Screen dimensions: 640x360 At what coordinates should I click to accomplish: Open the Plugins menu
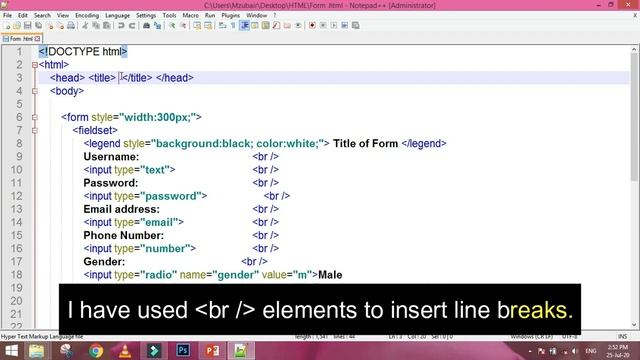point(231,16)
